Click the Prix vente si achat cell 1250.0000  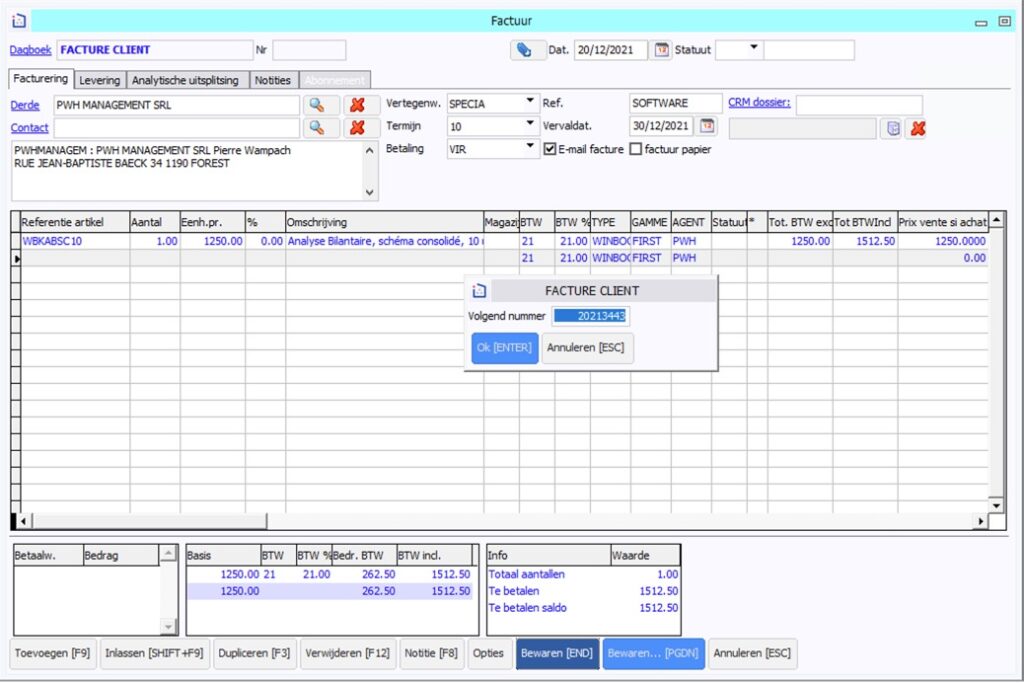click(x=943, y=241)
